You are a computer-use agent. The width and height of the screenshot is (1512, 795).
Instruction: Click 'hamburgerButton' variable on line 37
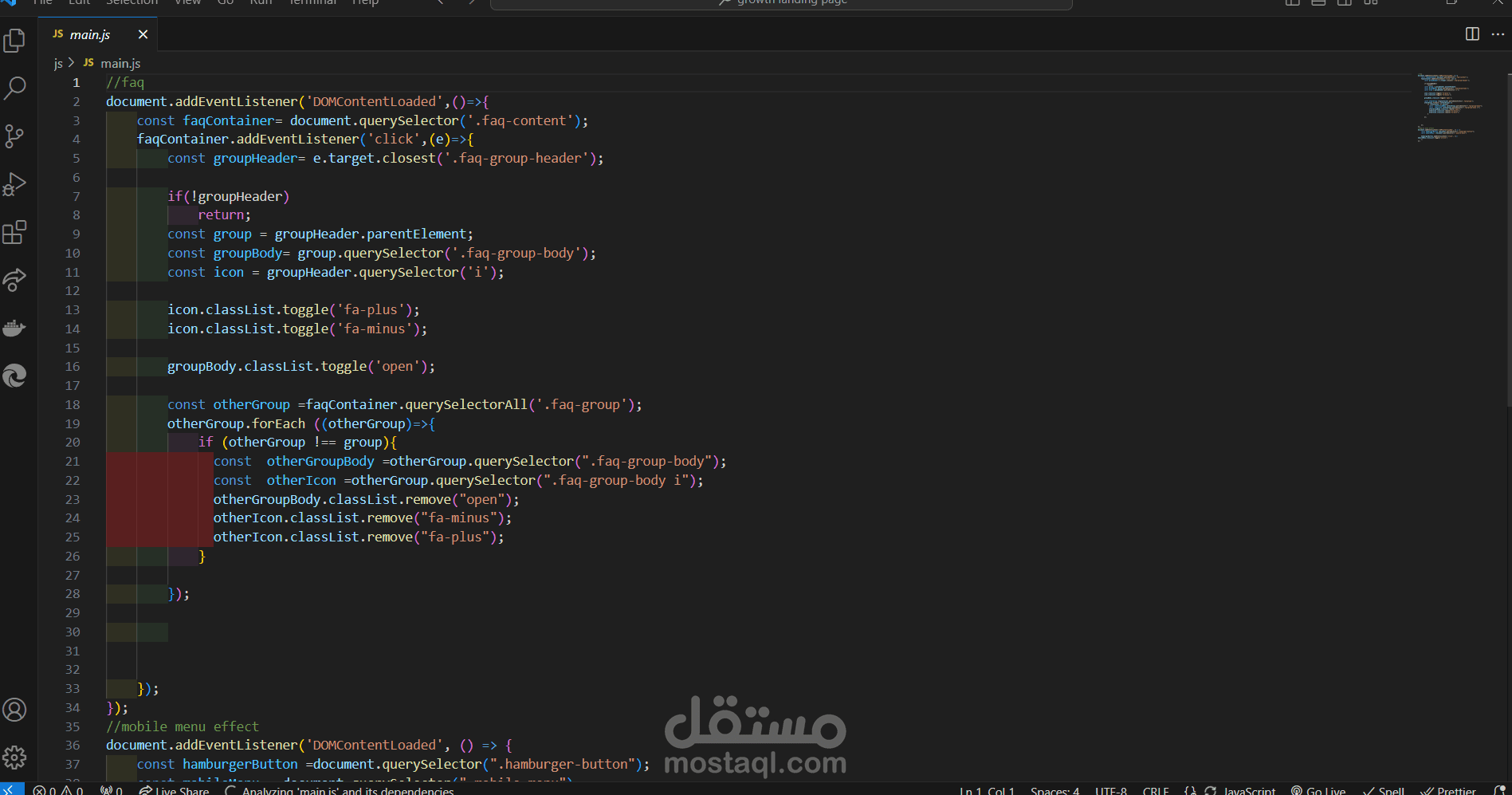point(240,765)
